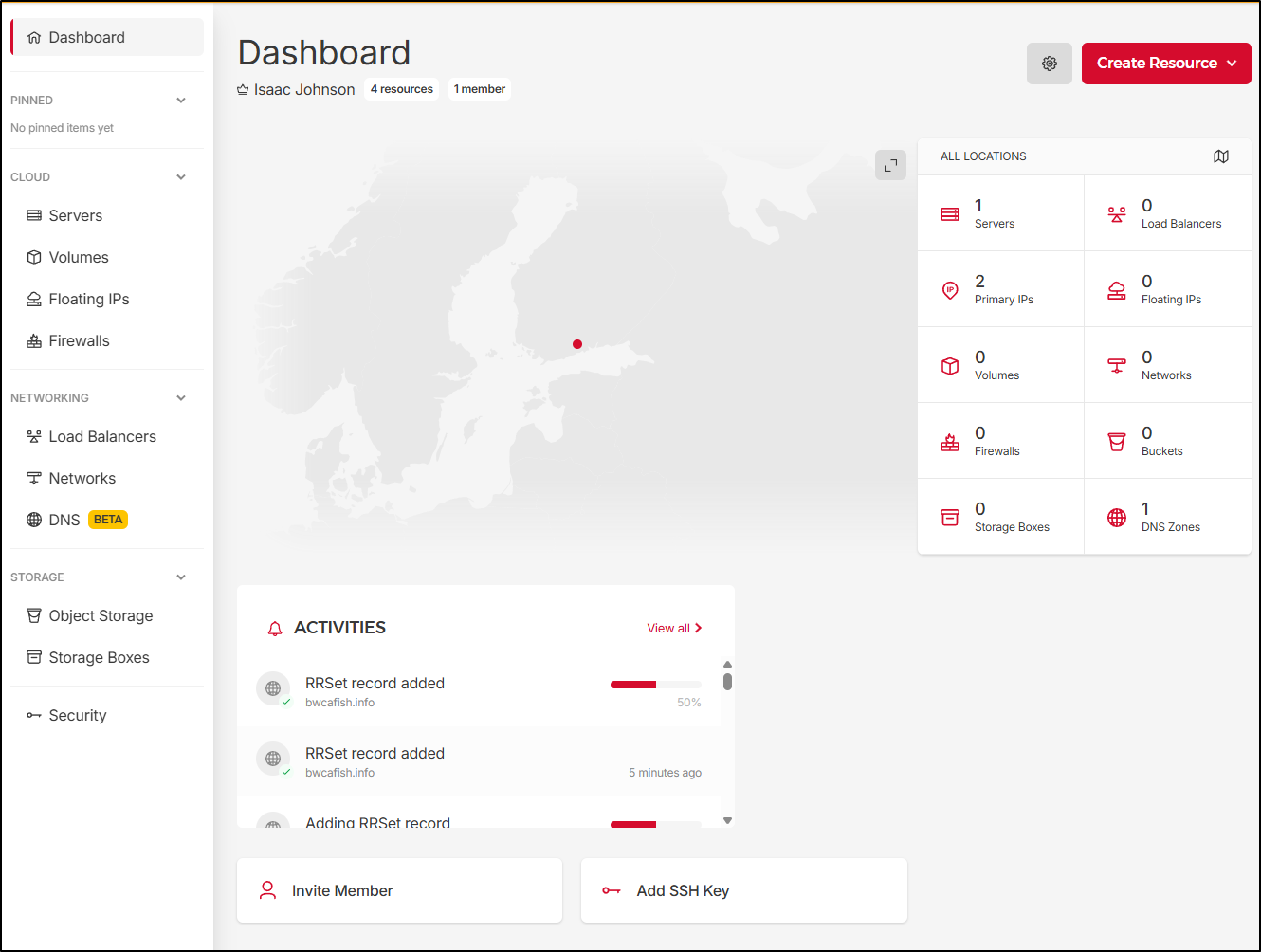Open the locations map icon
Screen dimensions: 1261x952
1221,156
